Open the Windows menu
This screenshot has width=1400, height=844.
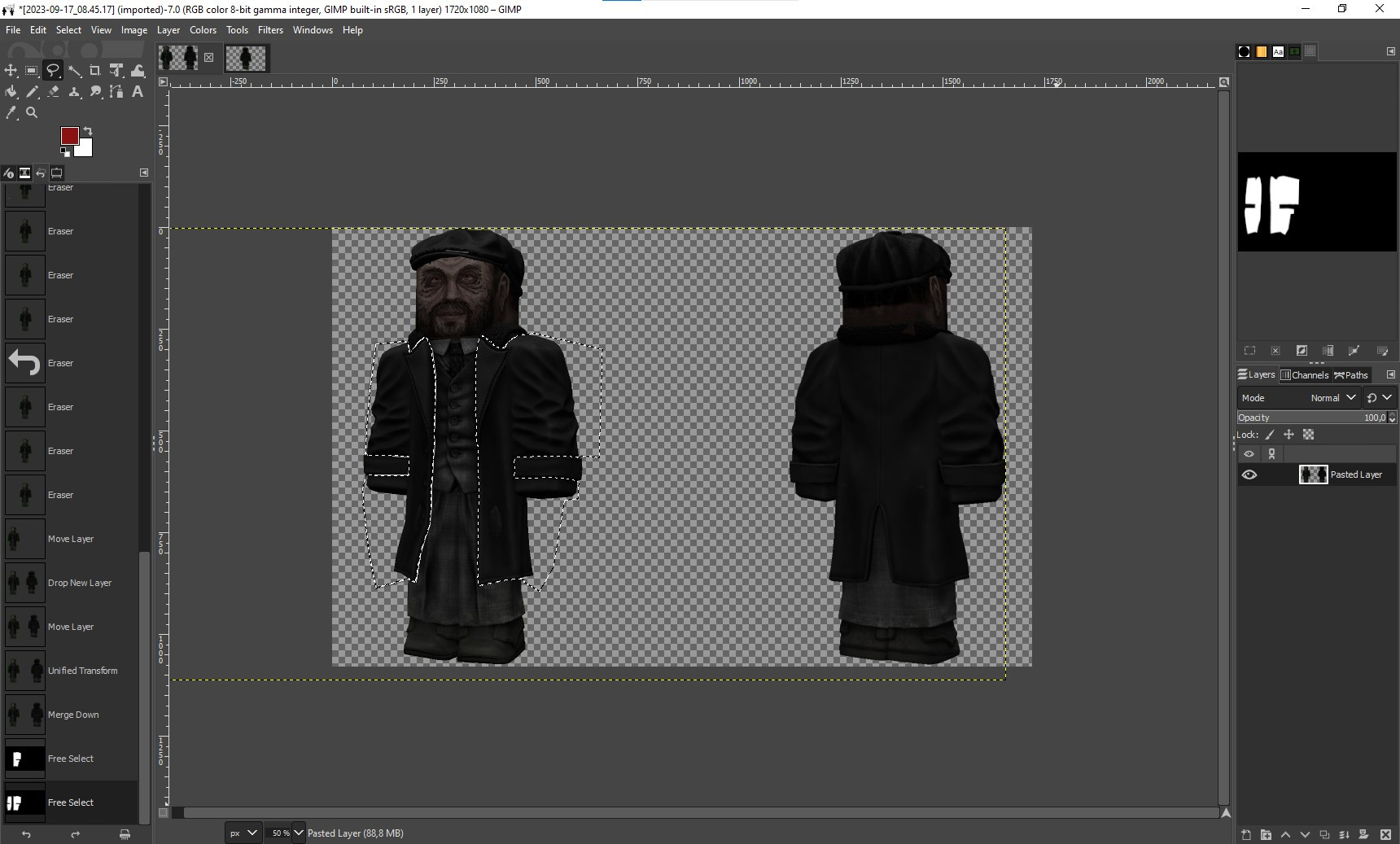[313, 30]
